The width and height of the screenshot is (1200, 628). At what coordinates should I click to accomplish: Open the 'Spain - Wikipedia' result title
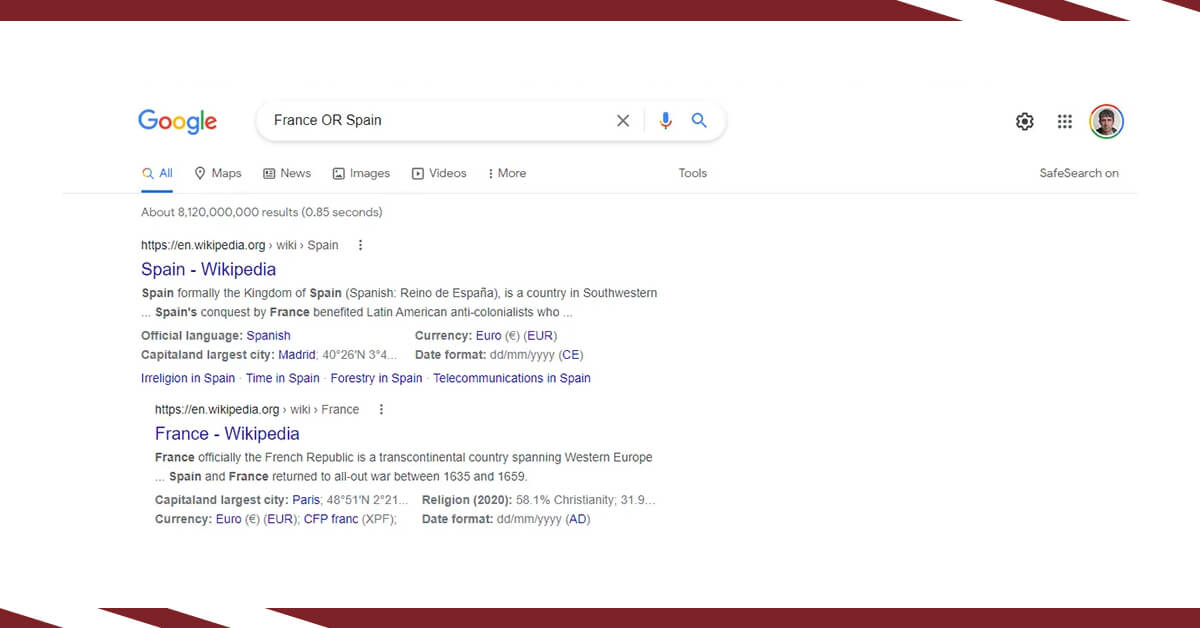tap(208, 269)
